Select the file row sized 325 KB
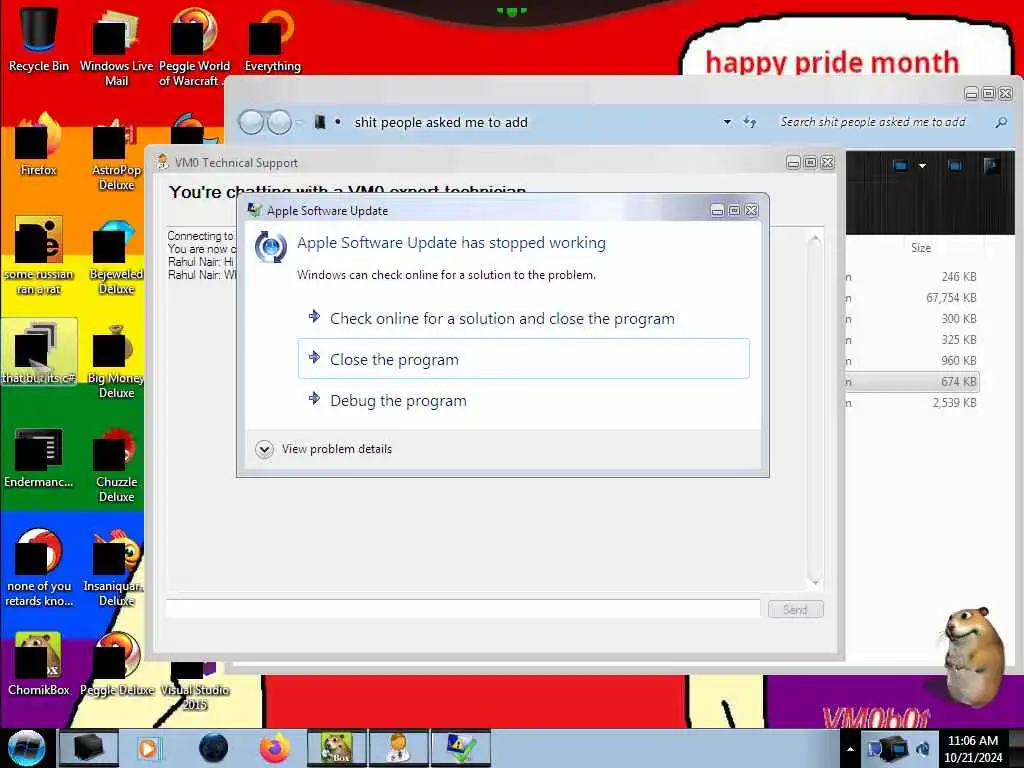Screen dimensions: 1024x768 [913, 340]
